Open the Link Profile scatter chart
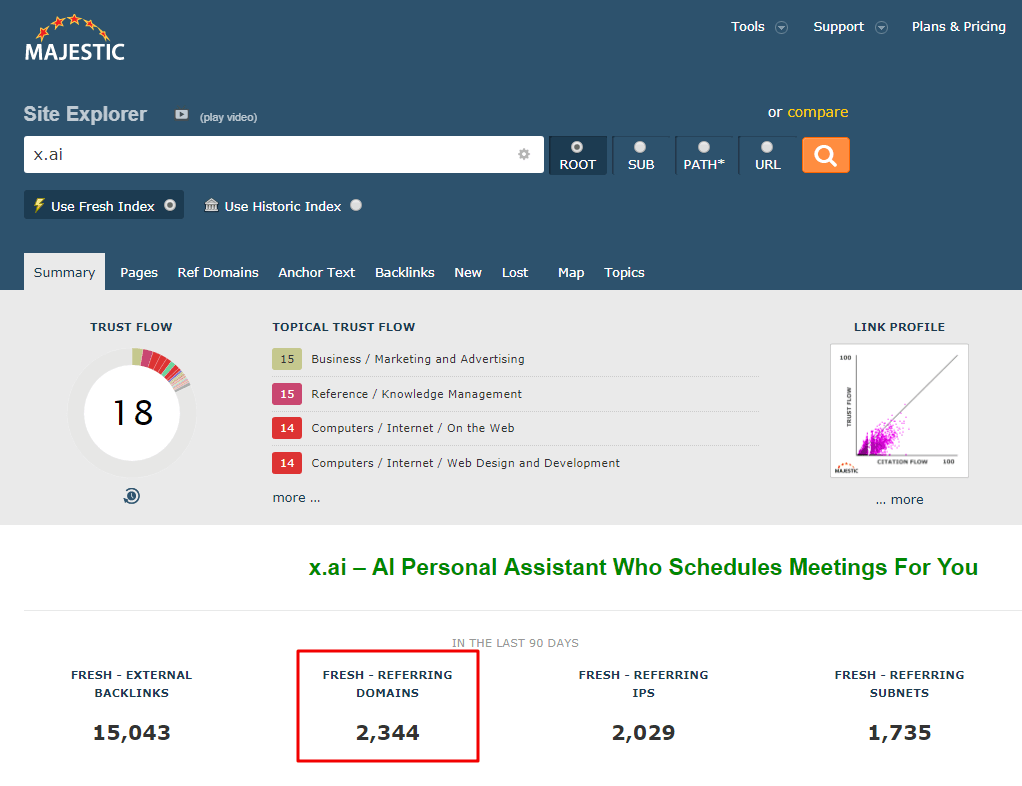The width and height of the screenshot is (1022, 786). (898, 410)
